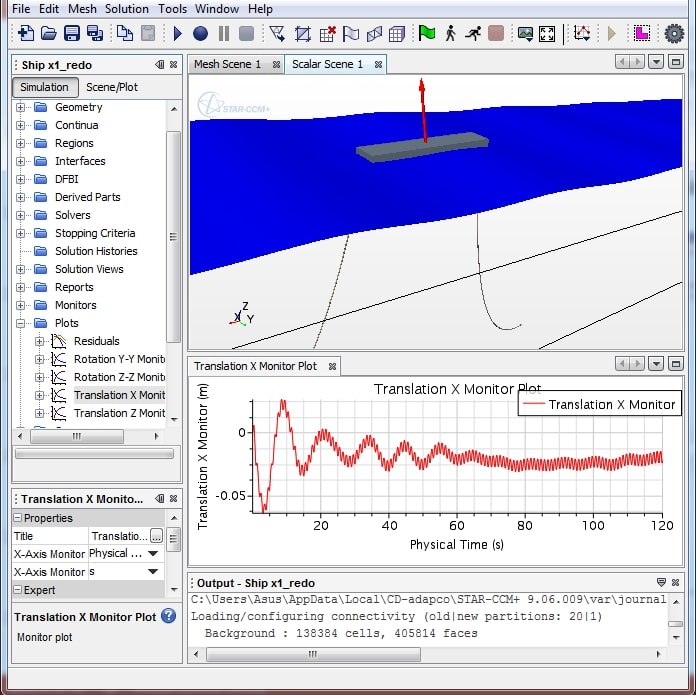
Task: Switch to the Scene/Plot tab
Action: [112, 87]
